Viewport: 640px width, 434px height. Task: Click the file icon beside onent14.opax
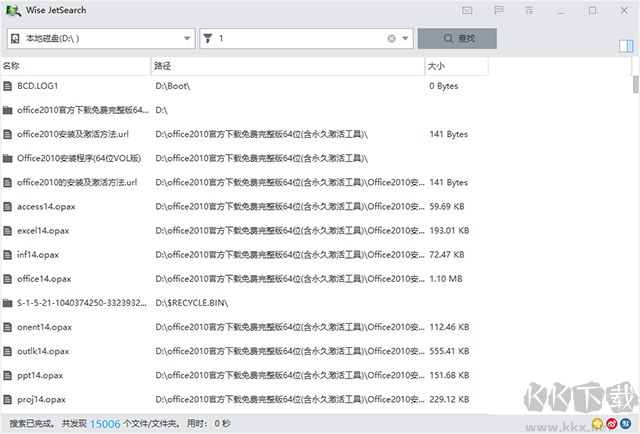coord(7,327)
